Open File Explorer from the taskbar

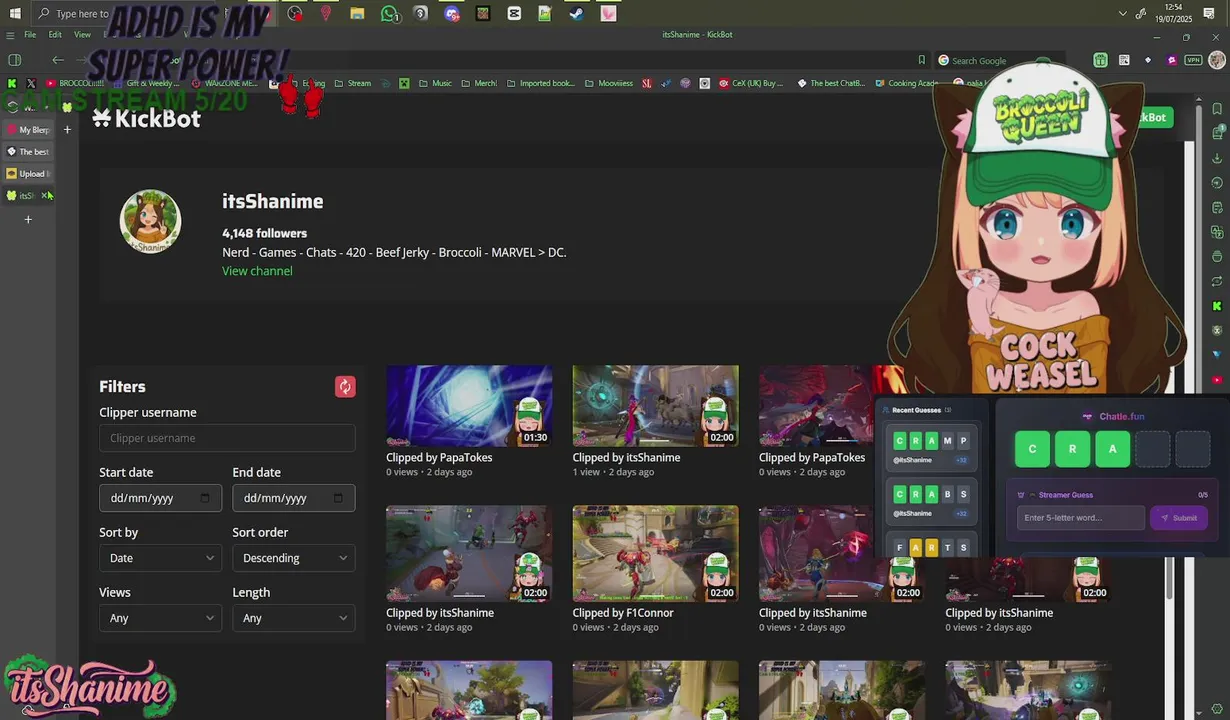[x=357, y=13]
